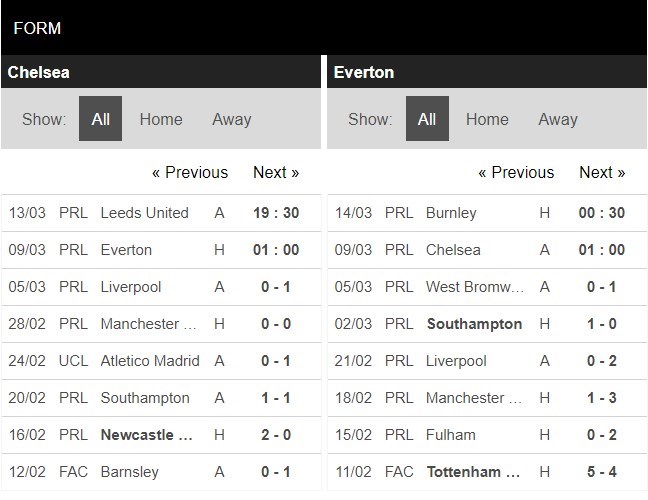Click Newcastle match in Chelsea list
The image size is (648, 500).
pyautogui.click(x=146, y=435)
